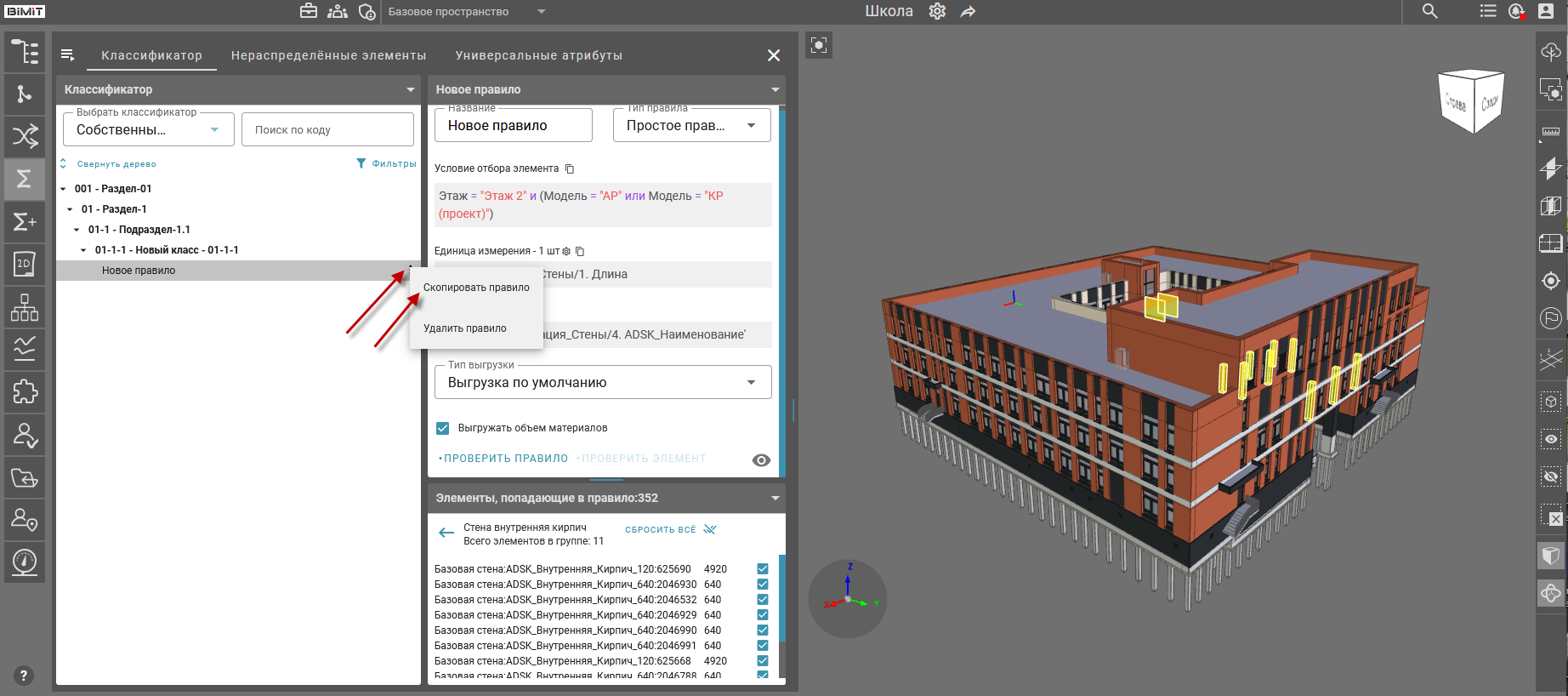Click the help question mark icon
This screenshot has width=1568, height=696.
[x=24, y=676]
